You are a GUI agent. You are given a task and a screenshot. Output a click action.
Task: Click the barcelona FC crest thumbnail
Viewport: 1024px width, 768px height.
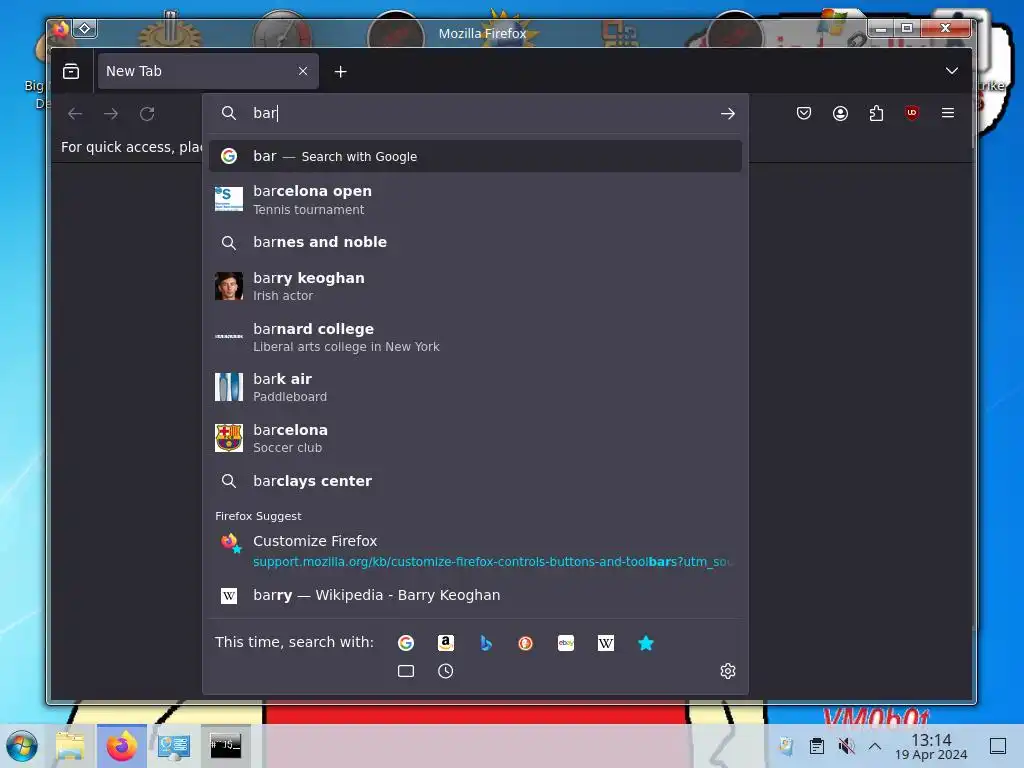pos(229,438)
